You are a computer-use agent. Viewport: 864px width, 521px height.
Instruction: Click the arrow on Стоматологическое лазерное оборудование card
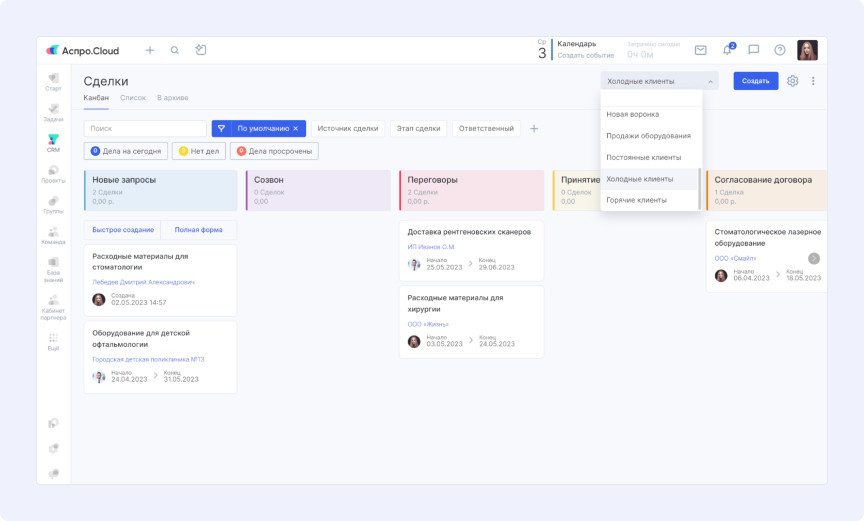click(x=814, y=258)
